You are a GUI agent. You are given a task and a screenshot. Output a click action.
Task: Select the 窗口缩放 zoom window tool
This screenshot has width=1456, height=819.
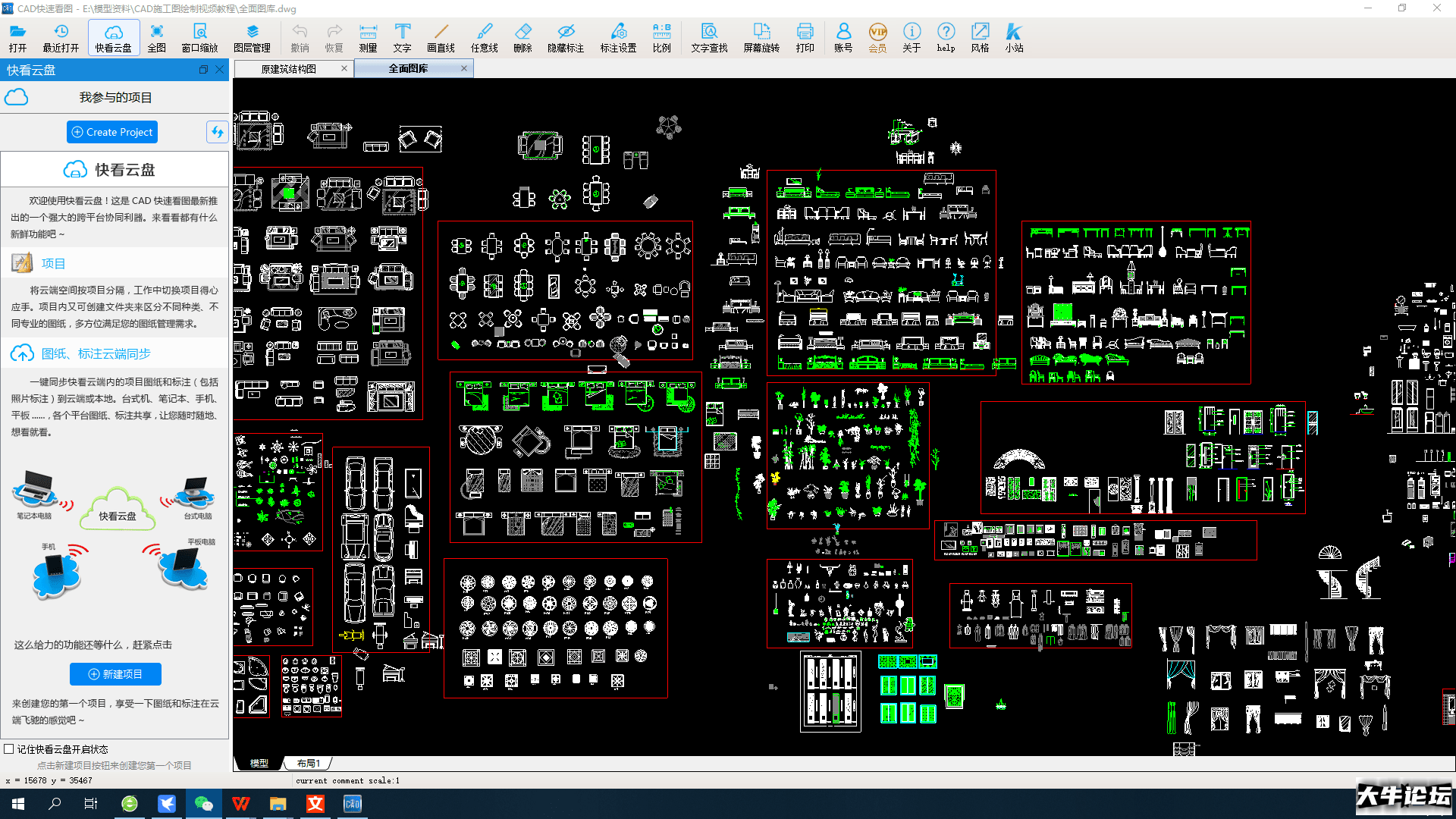pyautogui.click(x=199, y=37)
